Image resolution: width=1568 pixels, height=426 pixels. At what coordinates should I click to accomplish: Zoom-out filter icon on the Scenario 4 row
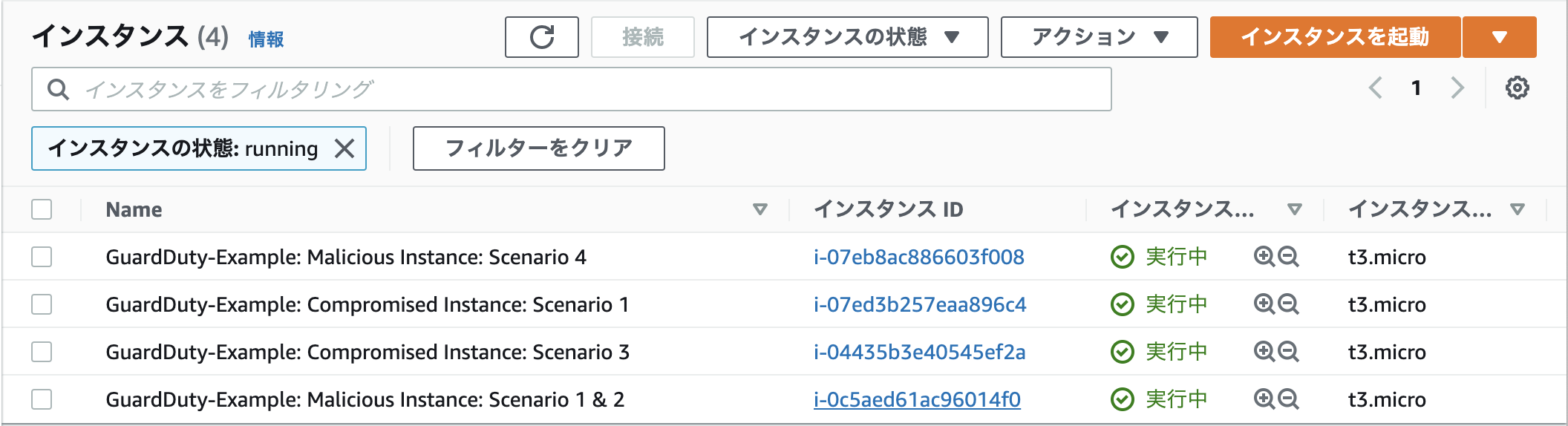point(1288,257)
